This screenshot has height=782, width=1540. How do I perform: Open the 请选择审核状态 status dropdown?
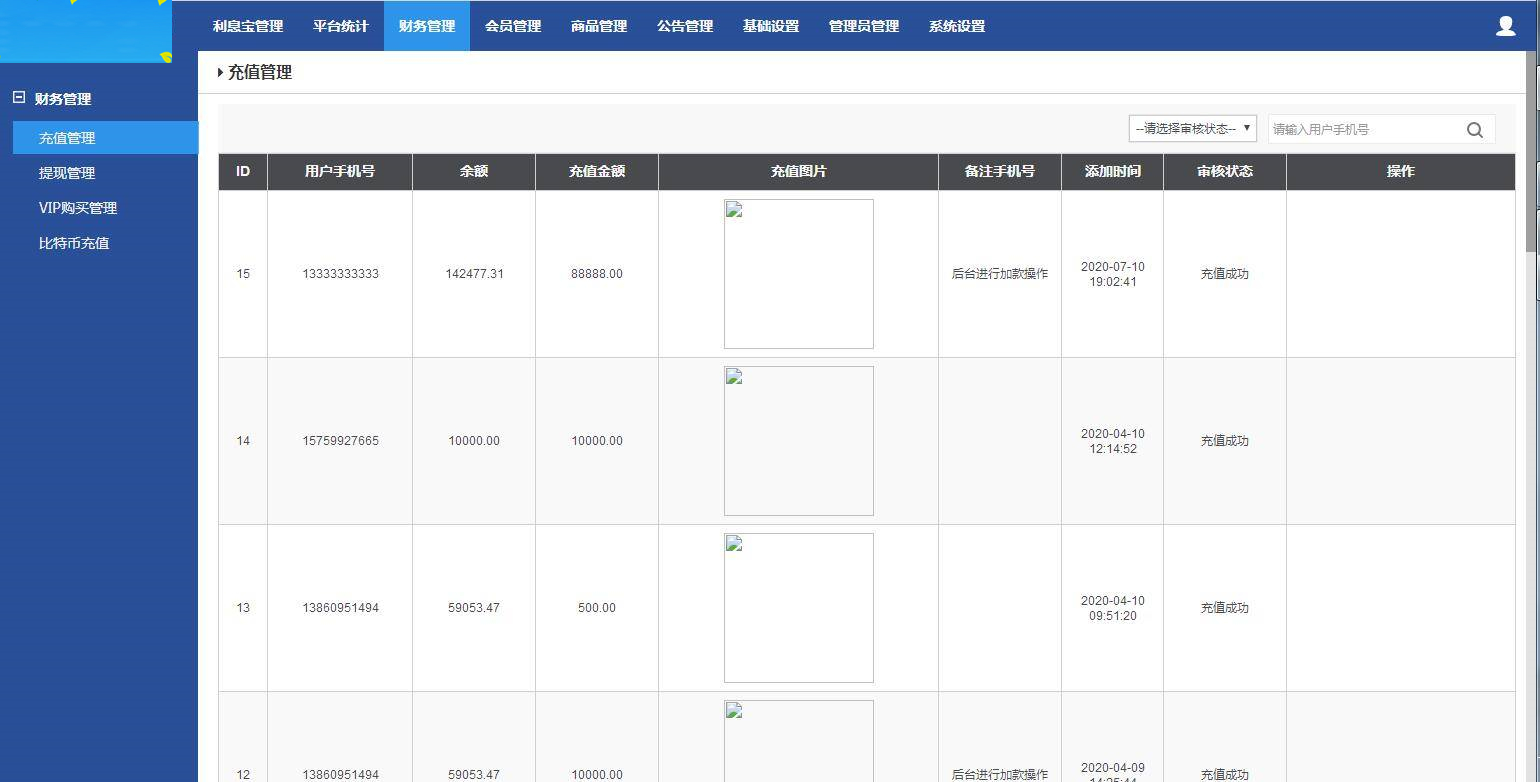click(1192, 128)
